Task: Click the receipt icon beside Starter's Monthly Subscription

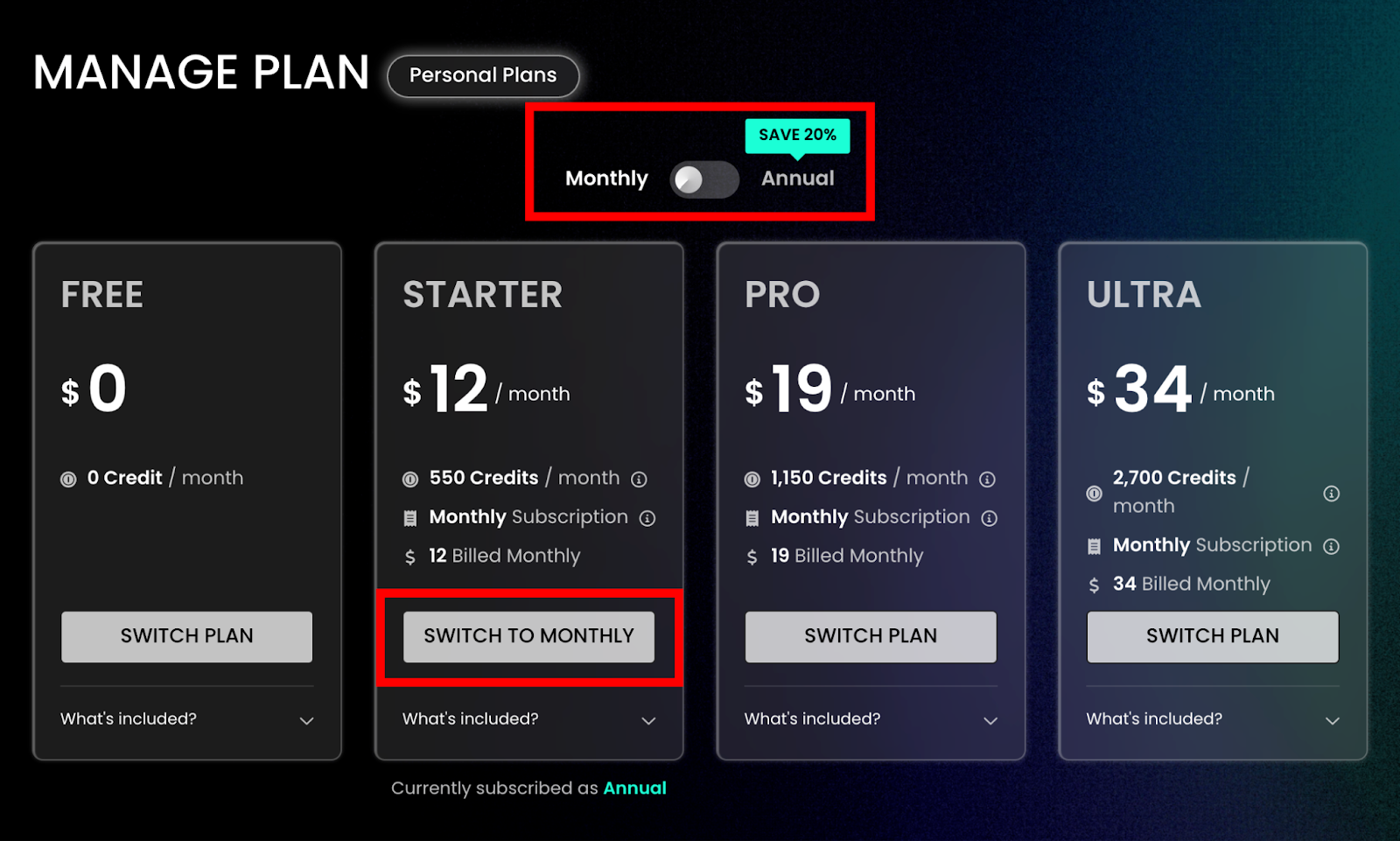Action: [409, 517]
